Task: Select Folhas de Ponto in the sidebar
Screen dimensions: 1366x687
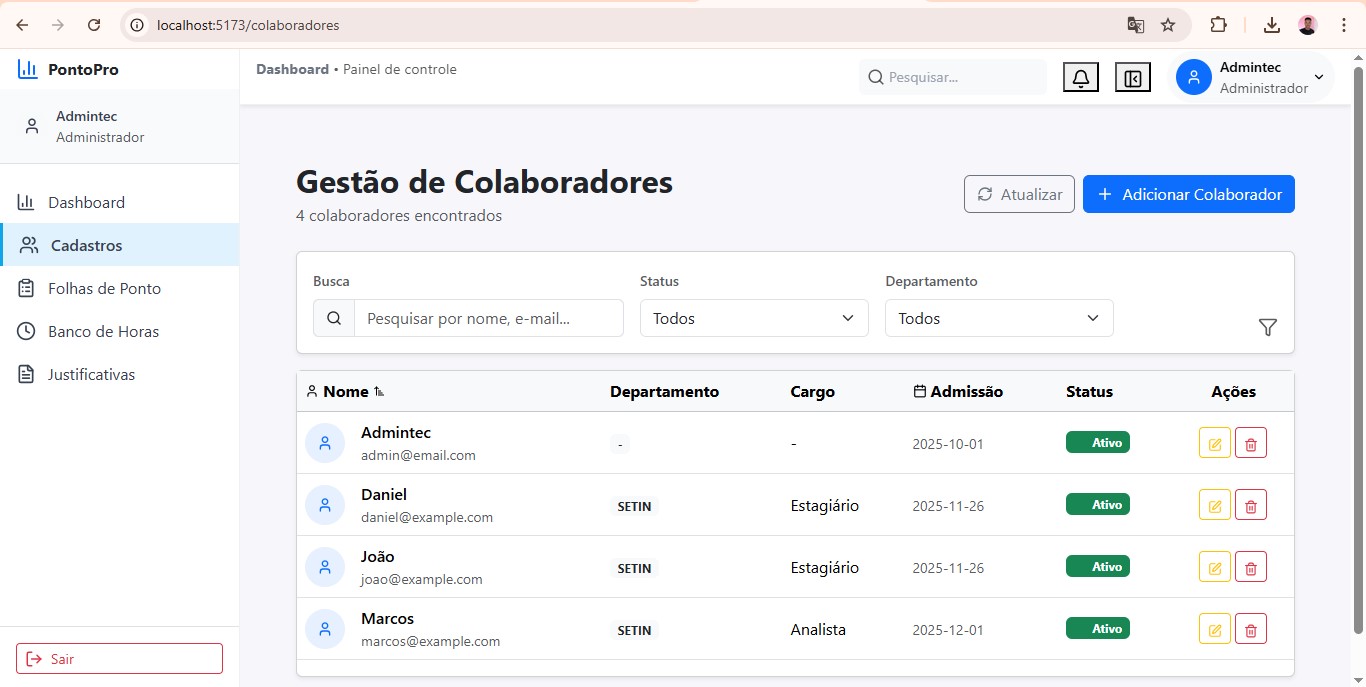Action: pyautogui.click(x=103, y=288)
